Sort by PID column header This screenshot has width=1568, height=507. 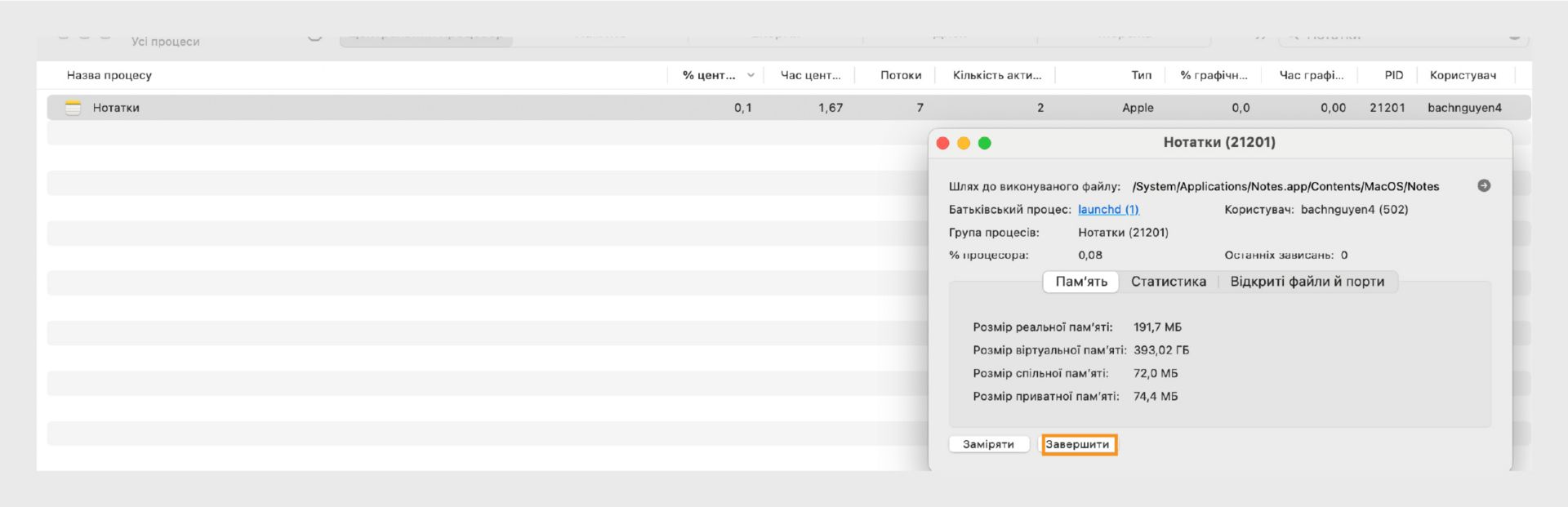[1394, 75]
